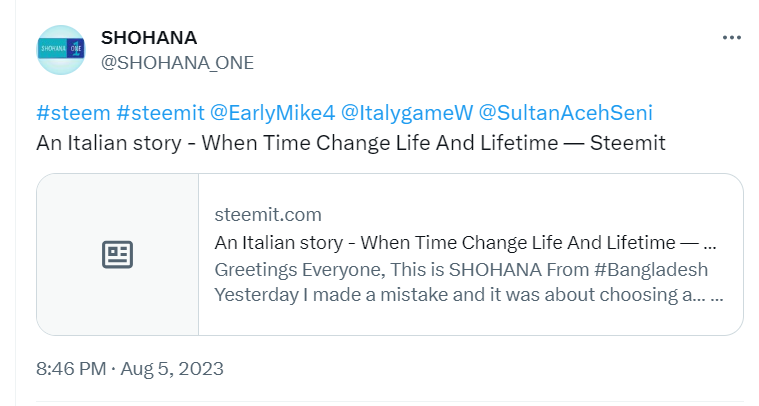Image resolution: width=759 pixels, height=406 pixels.
Task: Click the 'Yesterday I made a mistake' preview line
Action: 469,295
